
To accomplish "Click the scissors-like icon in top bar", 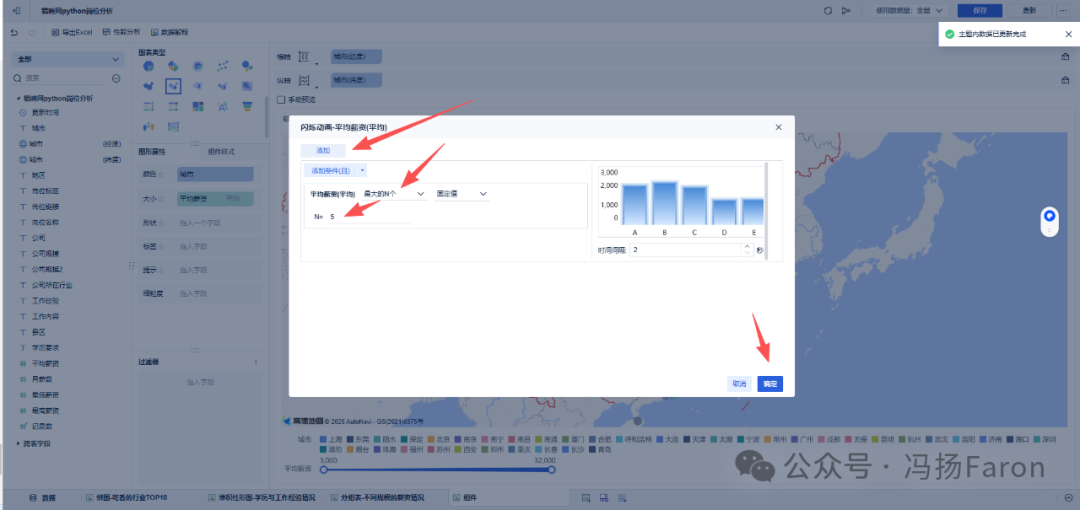I will 846,11.
